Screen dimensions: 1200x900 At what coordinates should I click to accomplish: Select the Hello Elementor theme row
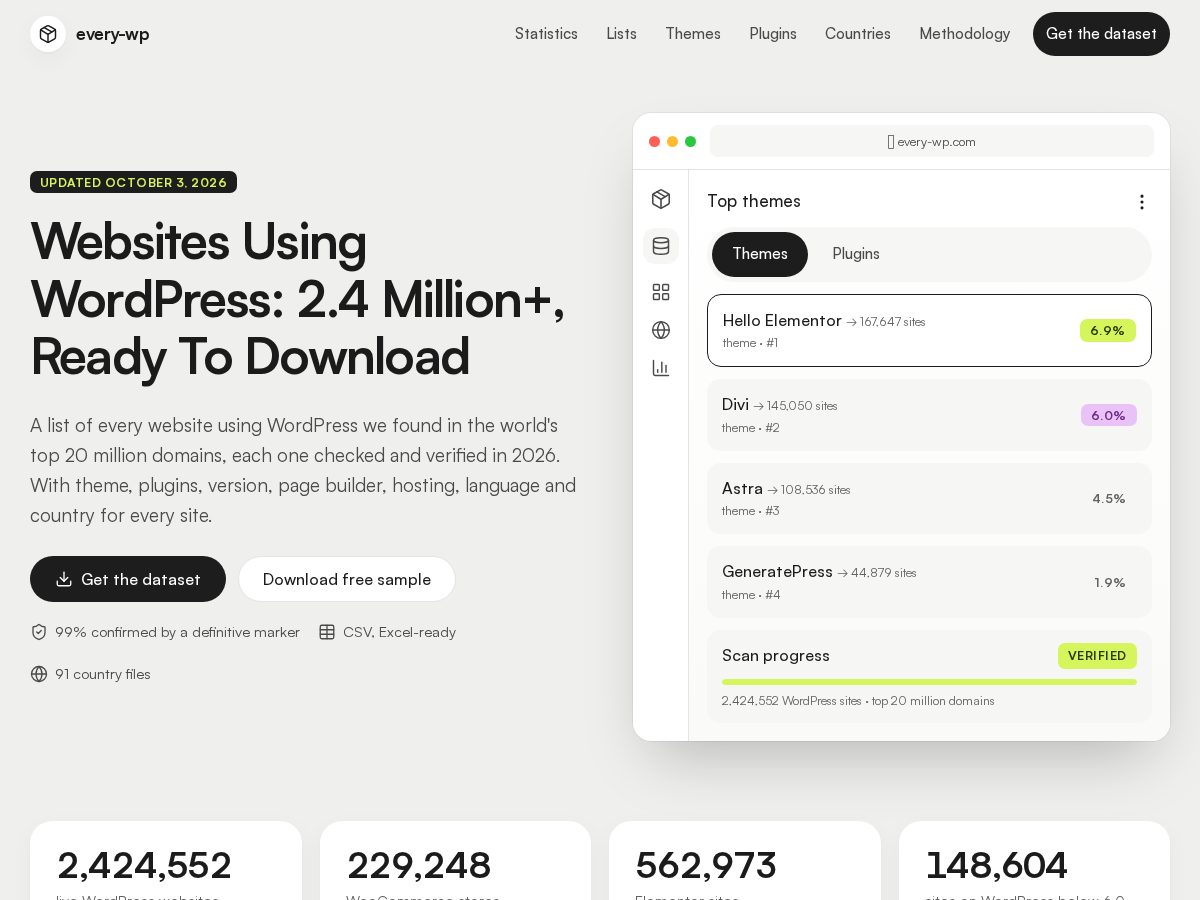[x=929, y=331]
